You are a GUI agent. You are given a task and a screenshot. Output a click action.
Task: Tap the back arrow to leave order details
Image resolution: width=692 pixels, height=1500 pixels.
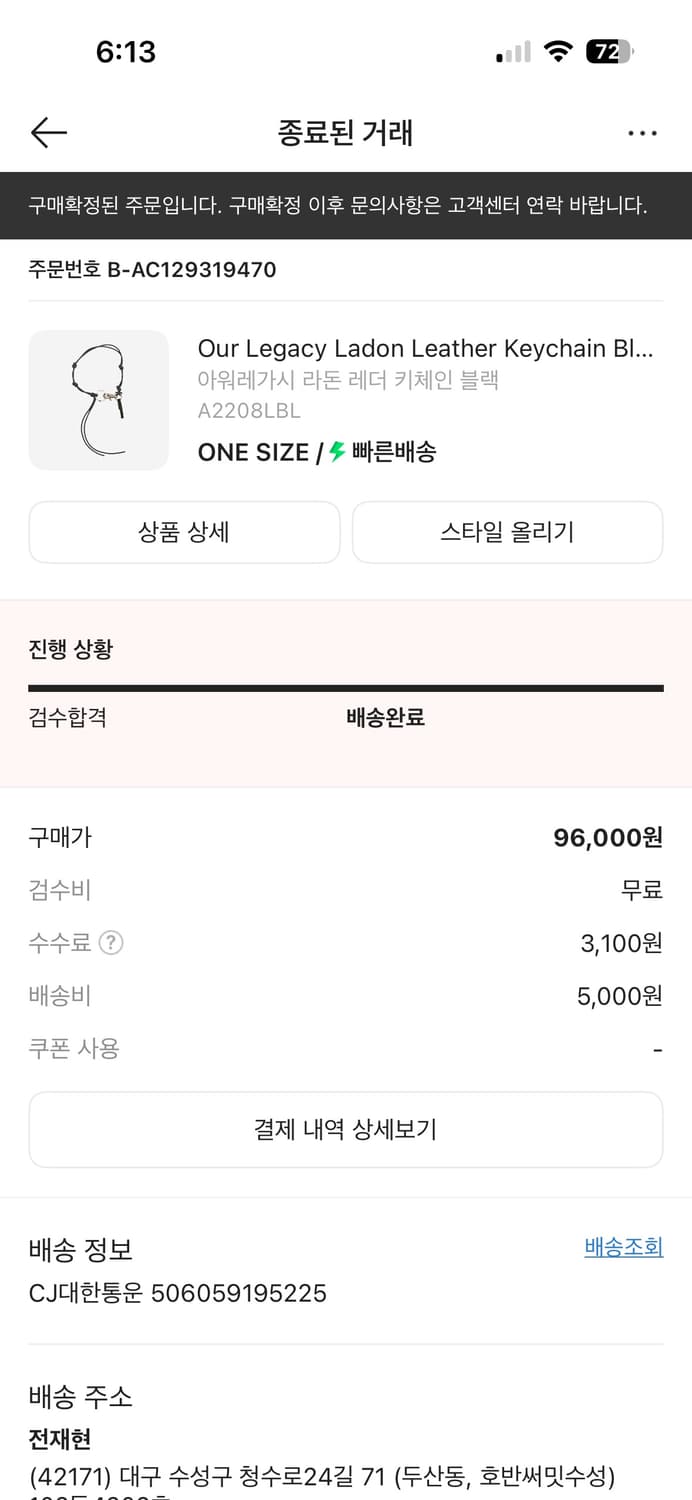[x=47, y=133]
